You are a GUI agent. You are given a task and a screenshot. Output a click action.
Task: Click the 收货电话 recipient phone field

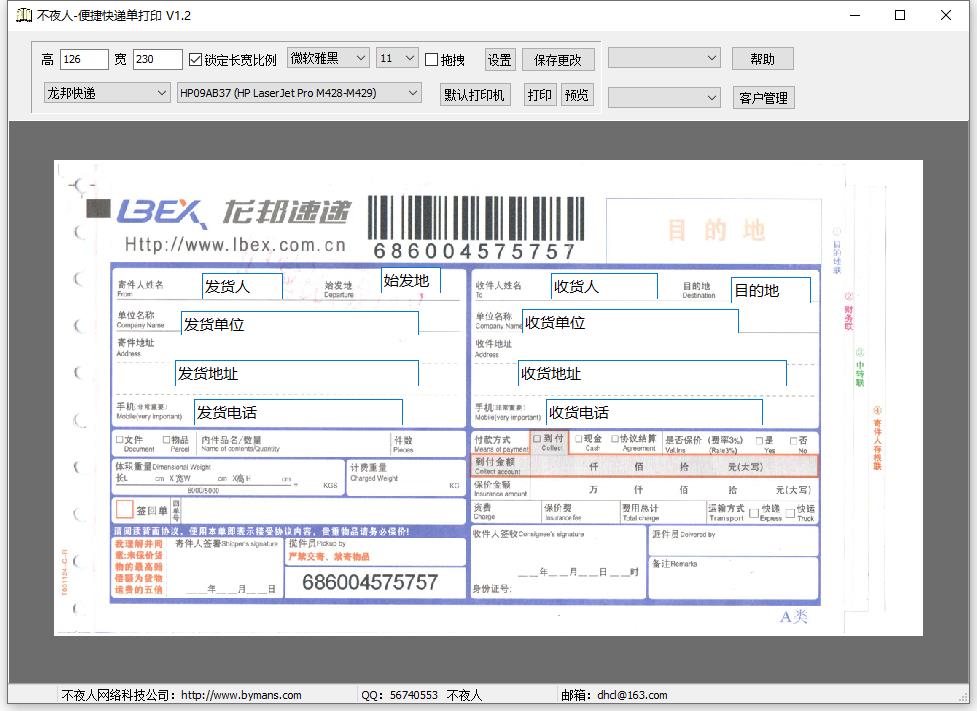pos(654,412)
